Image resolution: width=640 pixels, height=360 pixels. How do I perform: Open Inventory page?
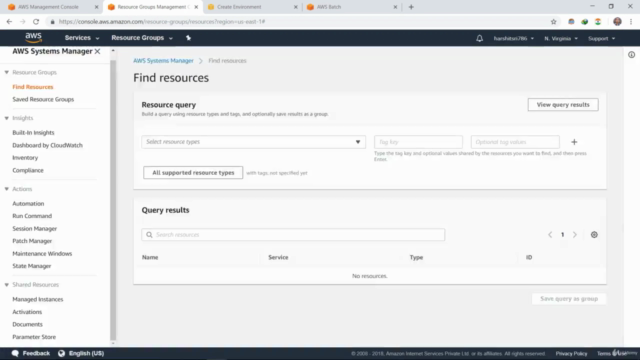pyautogui.click(x=25, y=158)
